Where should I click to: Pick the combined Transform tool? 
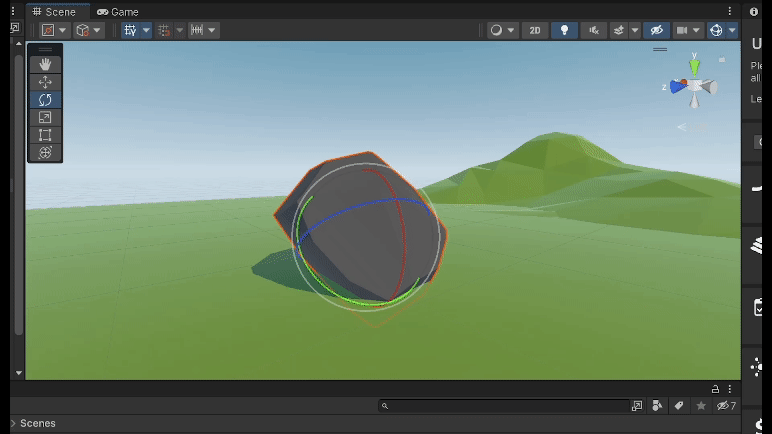pos(45,153)
